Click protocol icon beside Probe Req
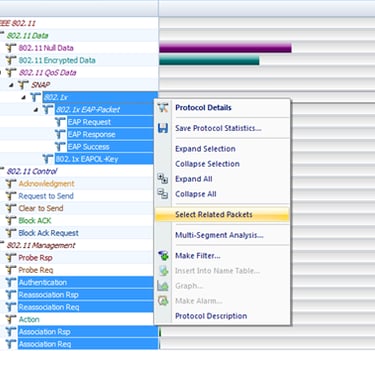 click(x=11, y=270)
